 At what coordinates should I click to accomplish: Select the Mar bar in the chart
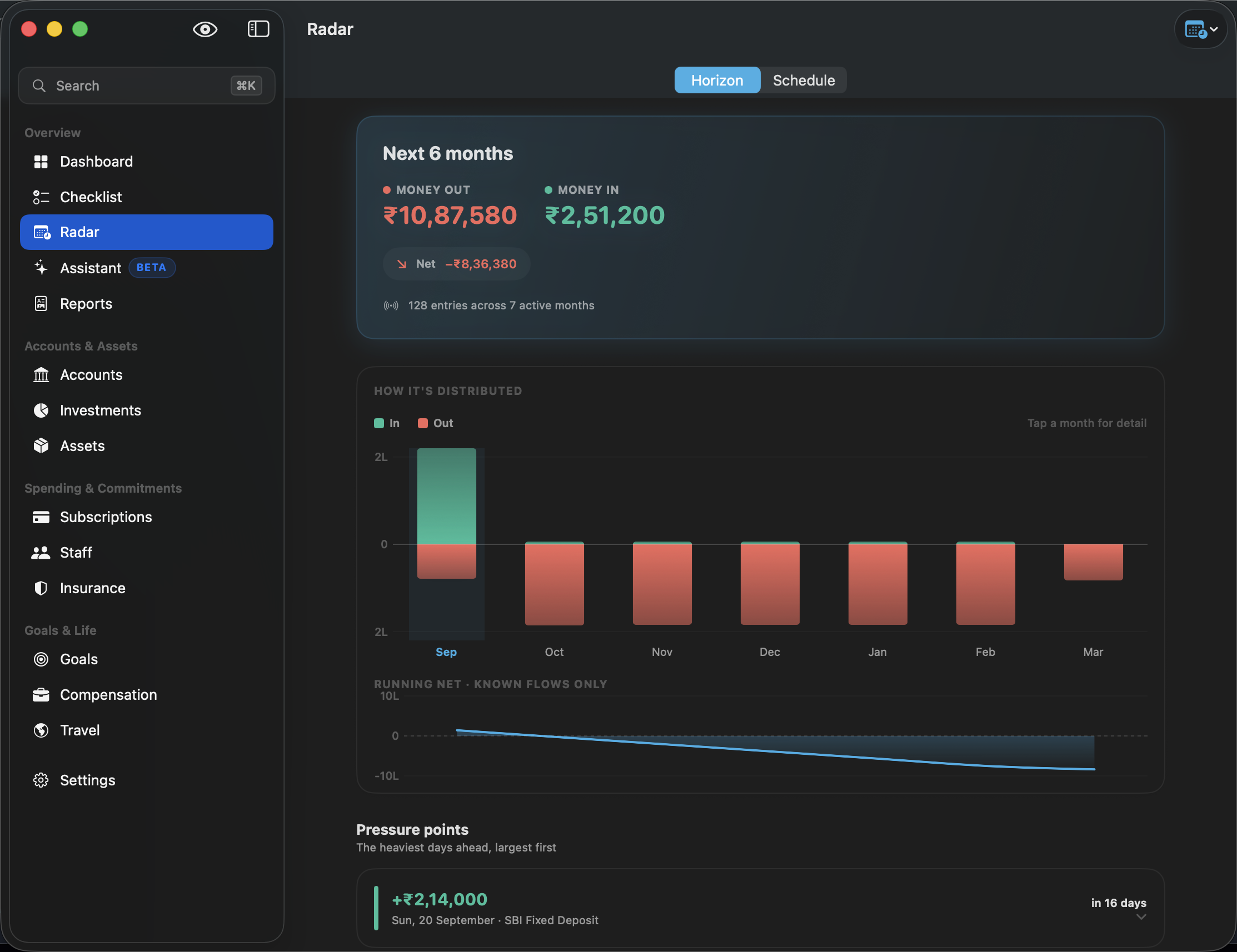click(x=1093, y=562)
